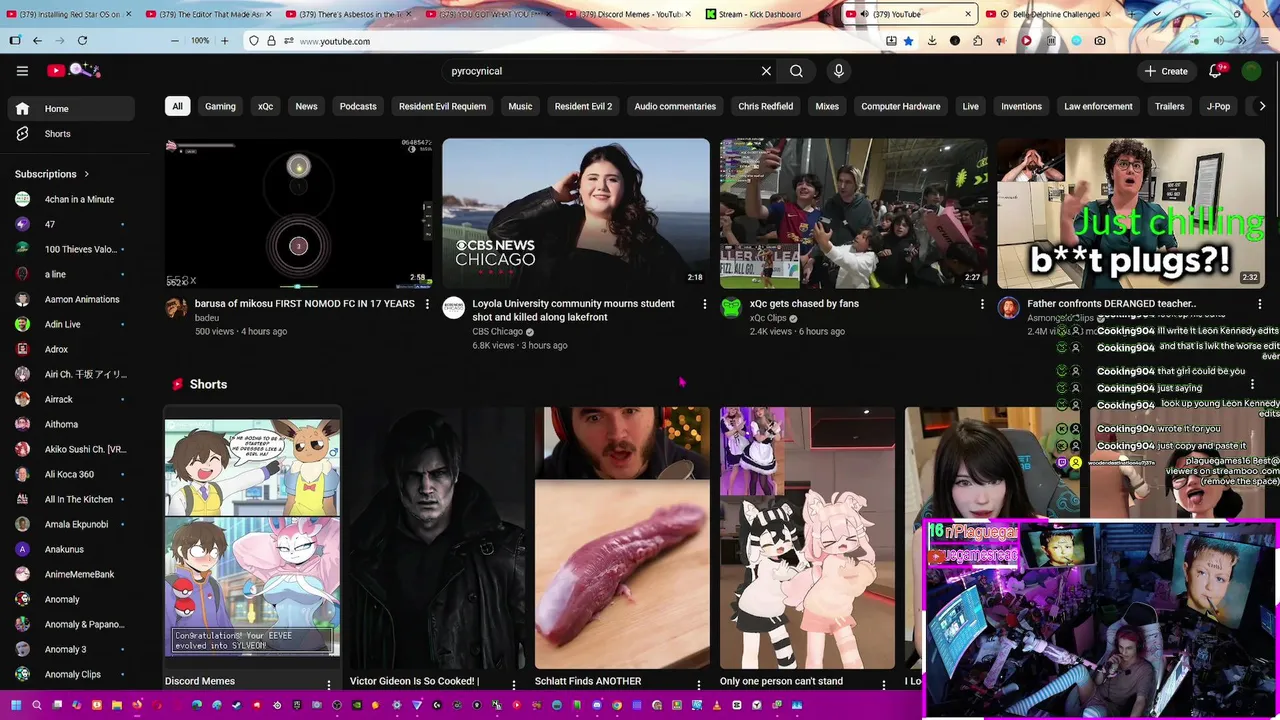Open options for barusa of mikosu video
This screenshot has height=720, width=1280.
[427, 304]
